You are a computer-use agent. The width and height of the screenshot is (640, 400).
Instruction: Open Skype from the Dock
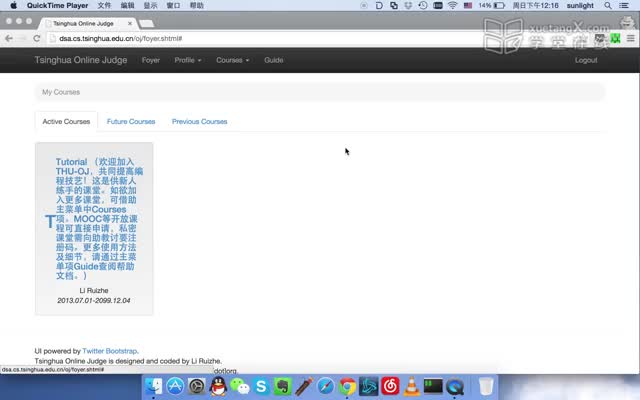tap(261, 386)
